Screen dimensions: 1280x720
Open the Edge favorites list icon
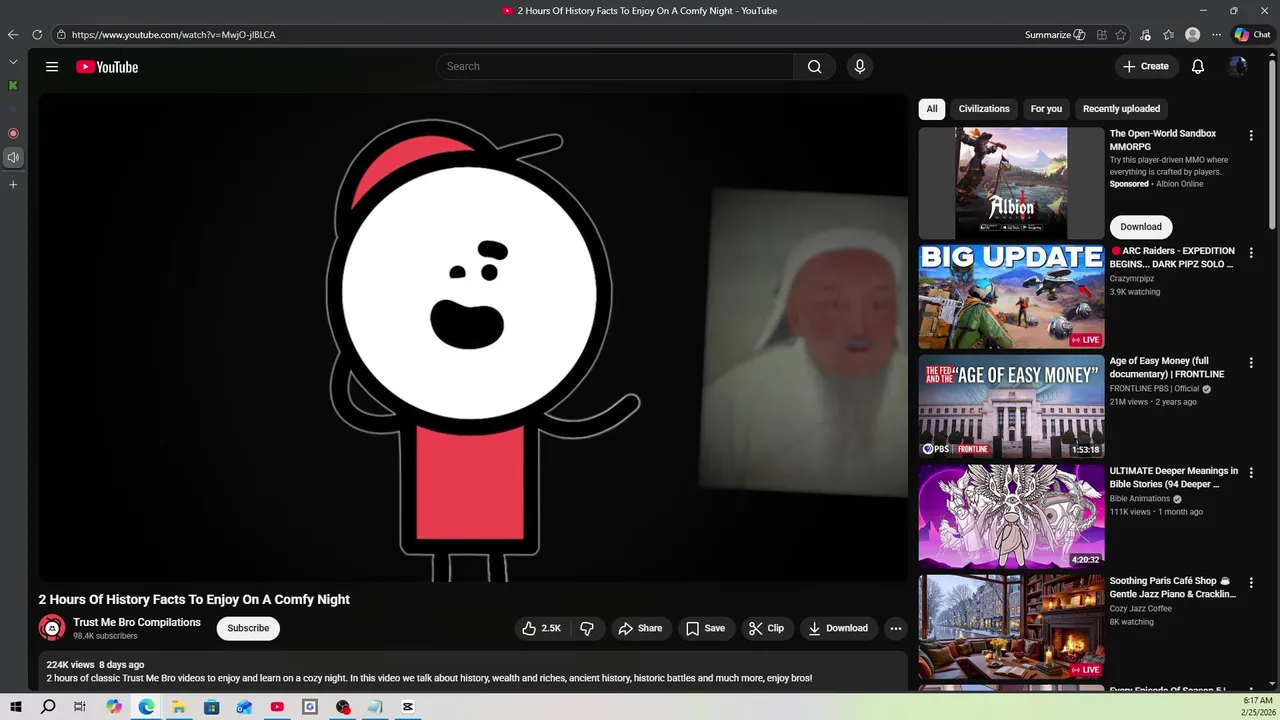coord(1168,35)
